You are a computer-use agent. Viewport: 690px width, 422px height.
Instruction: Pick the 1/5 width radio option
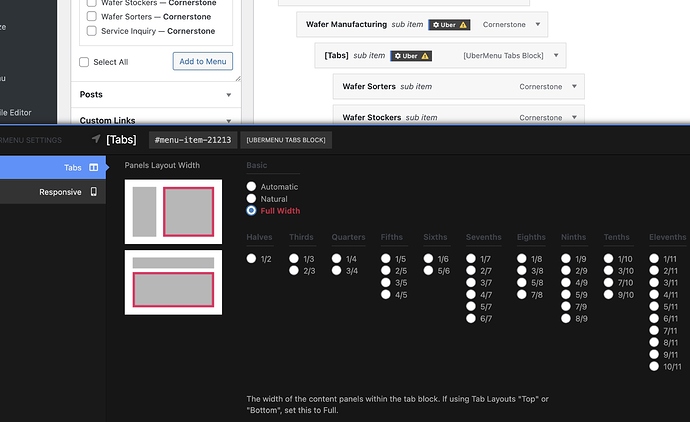386,258
